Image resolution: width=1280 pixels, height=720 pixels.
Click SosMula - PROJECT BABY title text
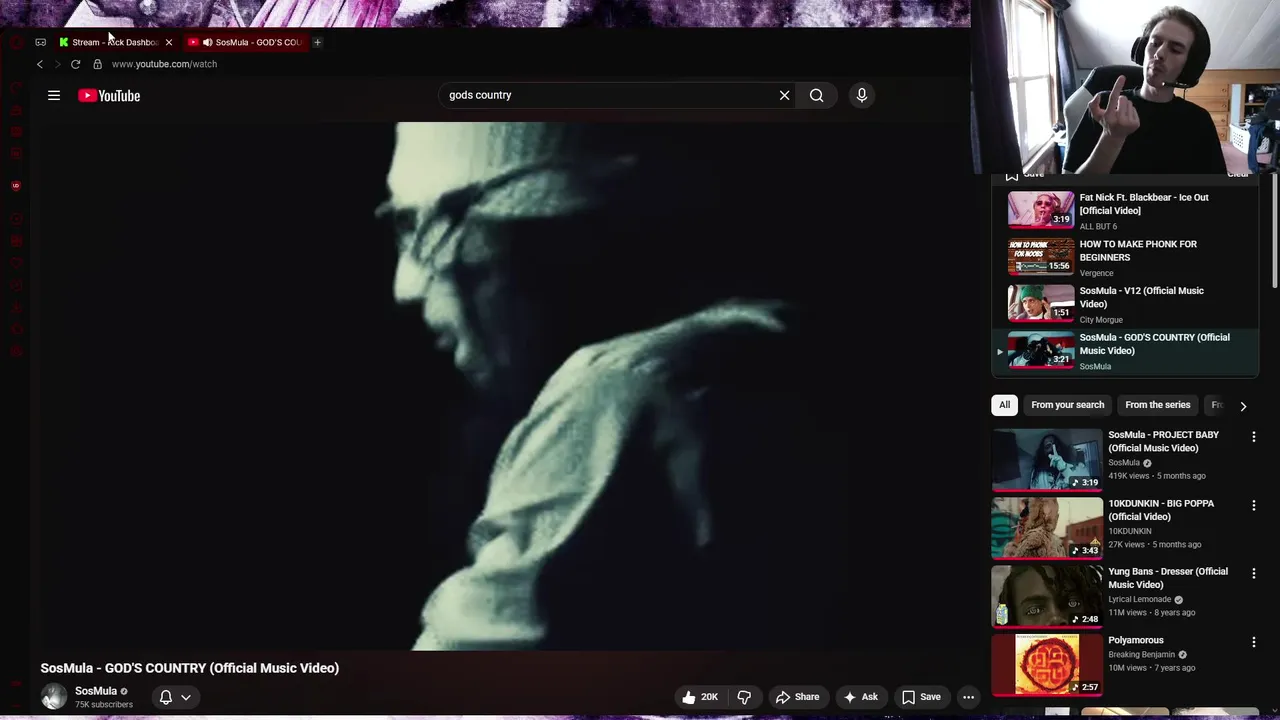coord(1163,441)
